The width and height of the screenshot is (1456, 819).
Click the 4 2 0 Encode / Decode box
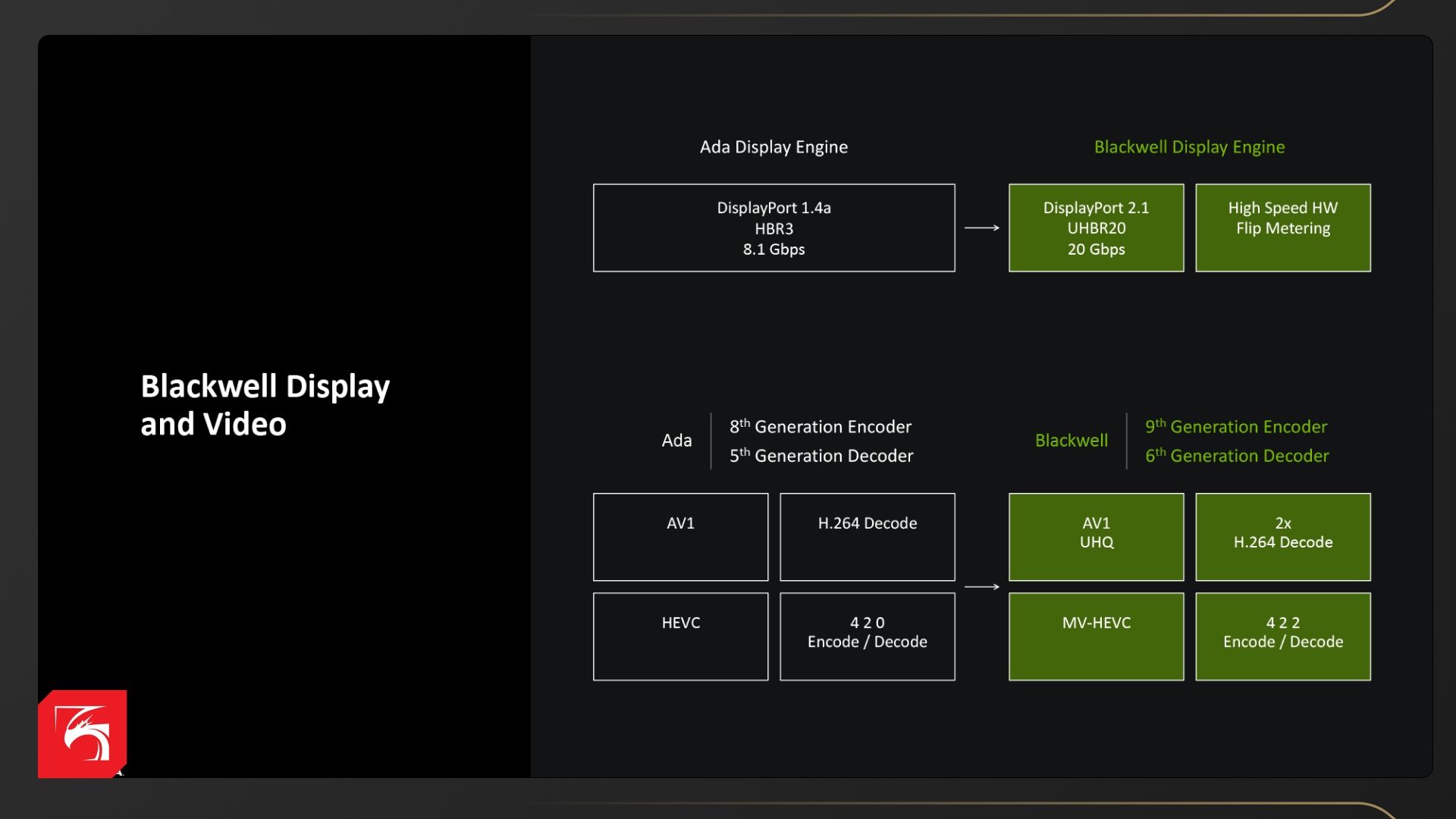(x=867, y=636)
